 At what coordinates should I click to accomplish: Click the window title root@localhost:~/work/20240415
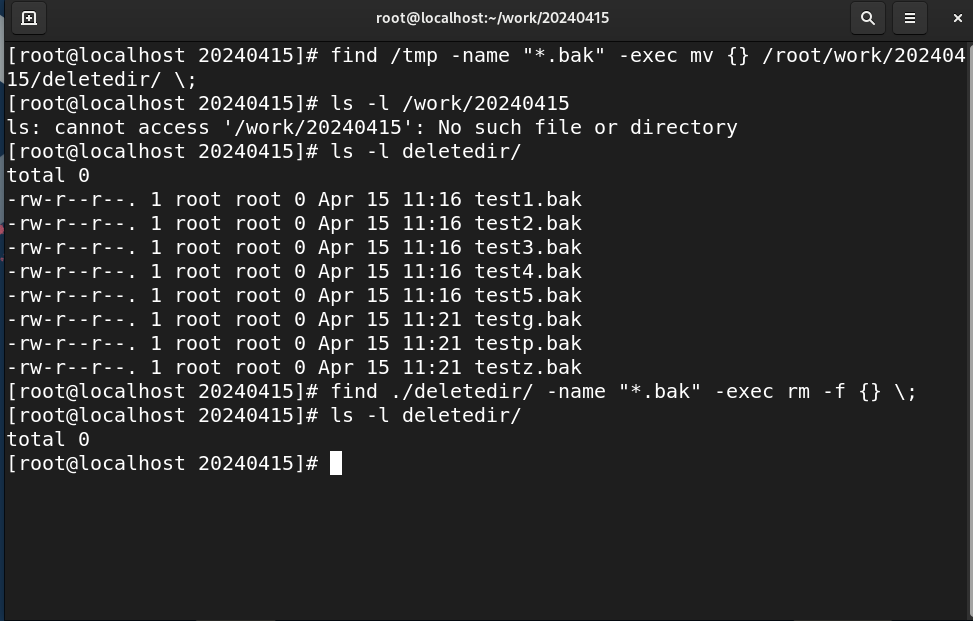[492, 18]
